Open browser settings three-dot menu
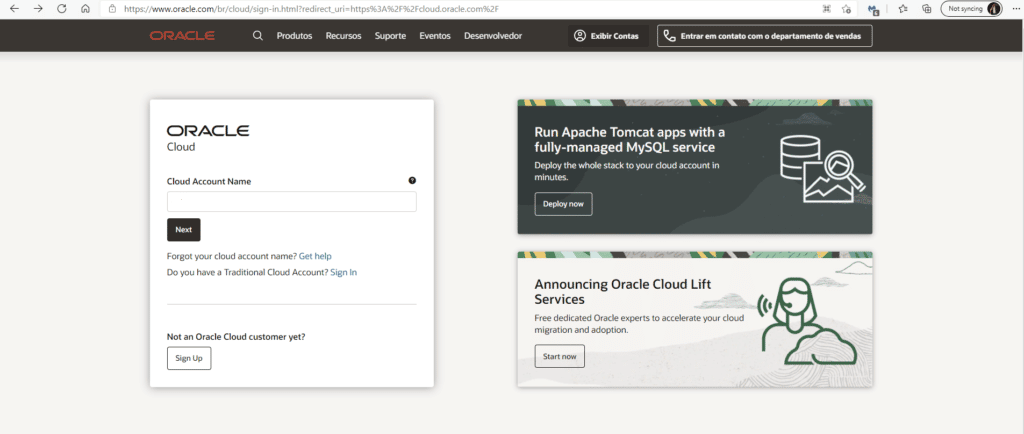This screenshot has width=1024, height=434. click(x=1014, y=8)
